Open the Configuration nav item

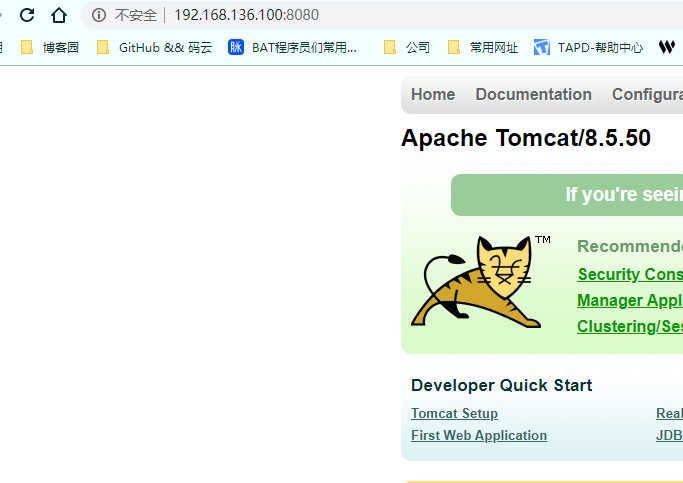pyautogui.click(x=647, y=95)
